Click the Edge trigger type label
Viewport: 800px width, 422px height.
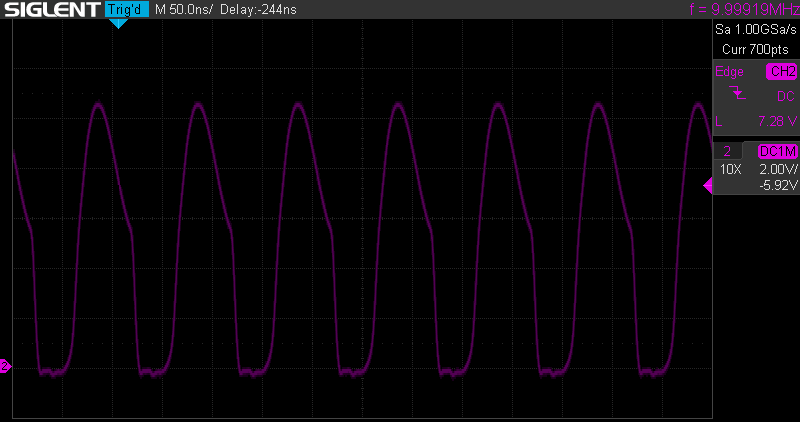click(x=729, y=71)
